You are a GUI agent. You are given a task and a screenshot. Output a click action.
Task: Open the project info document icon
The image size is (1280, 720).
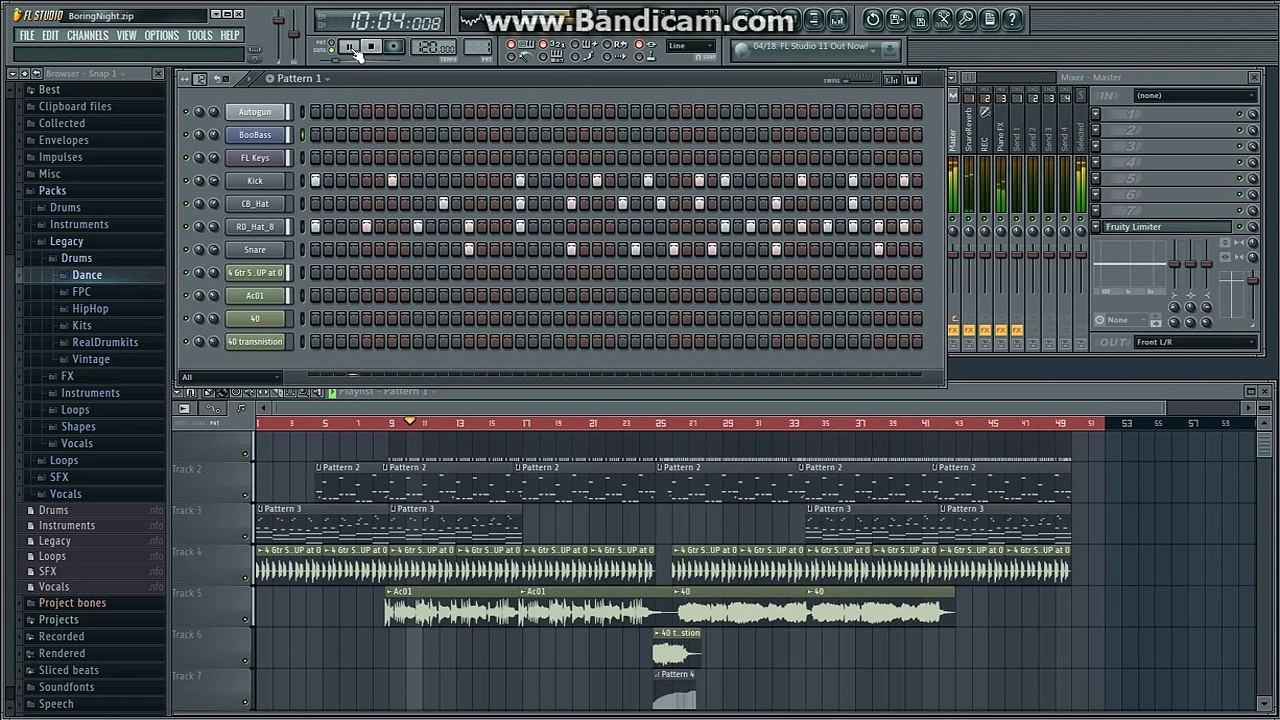point(989,19)
